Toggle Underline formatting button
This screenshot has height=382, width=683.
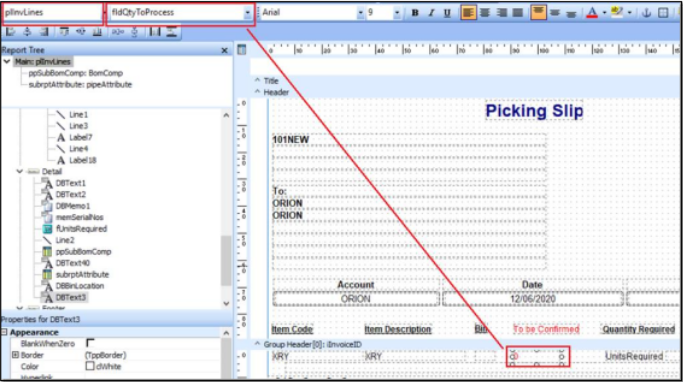point(447,13)
